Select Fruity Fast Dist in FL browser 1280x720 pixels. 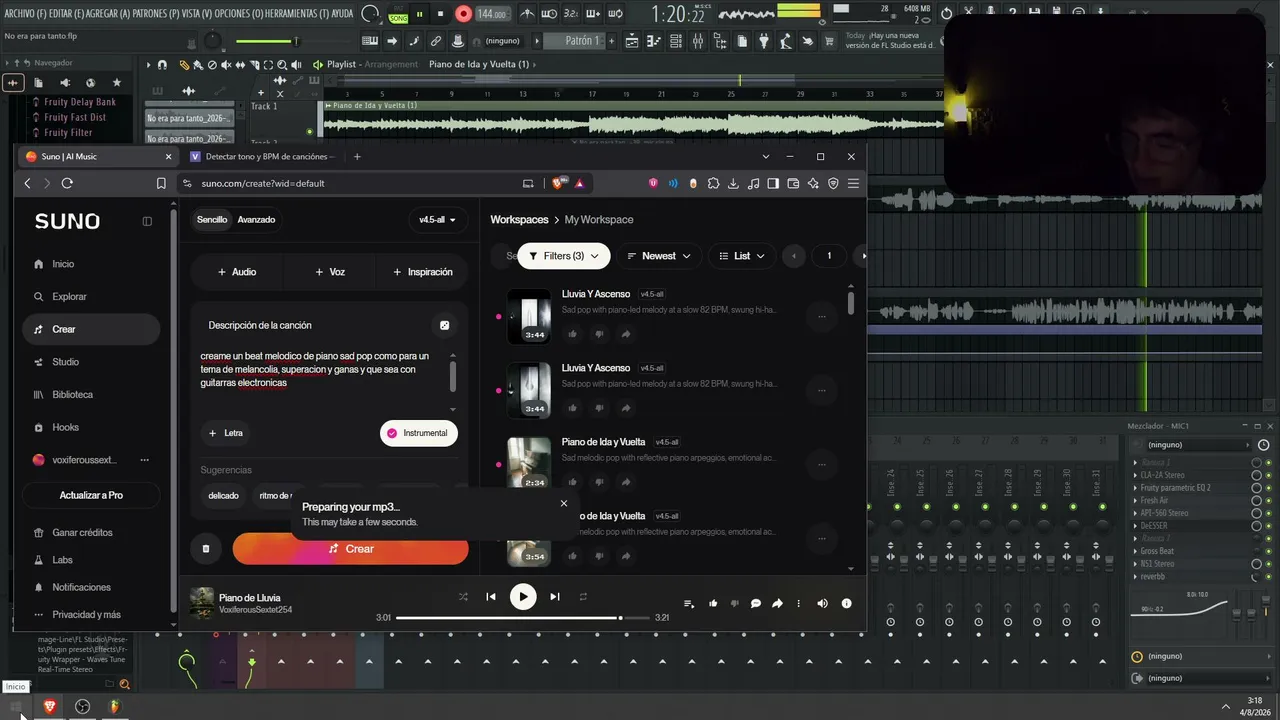(x=75, y=117)
